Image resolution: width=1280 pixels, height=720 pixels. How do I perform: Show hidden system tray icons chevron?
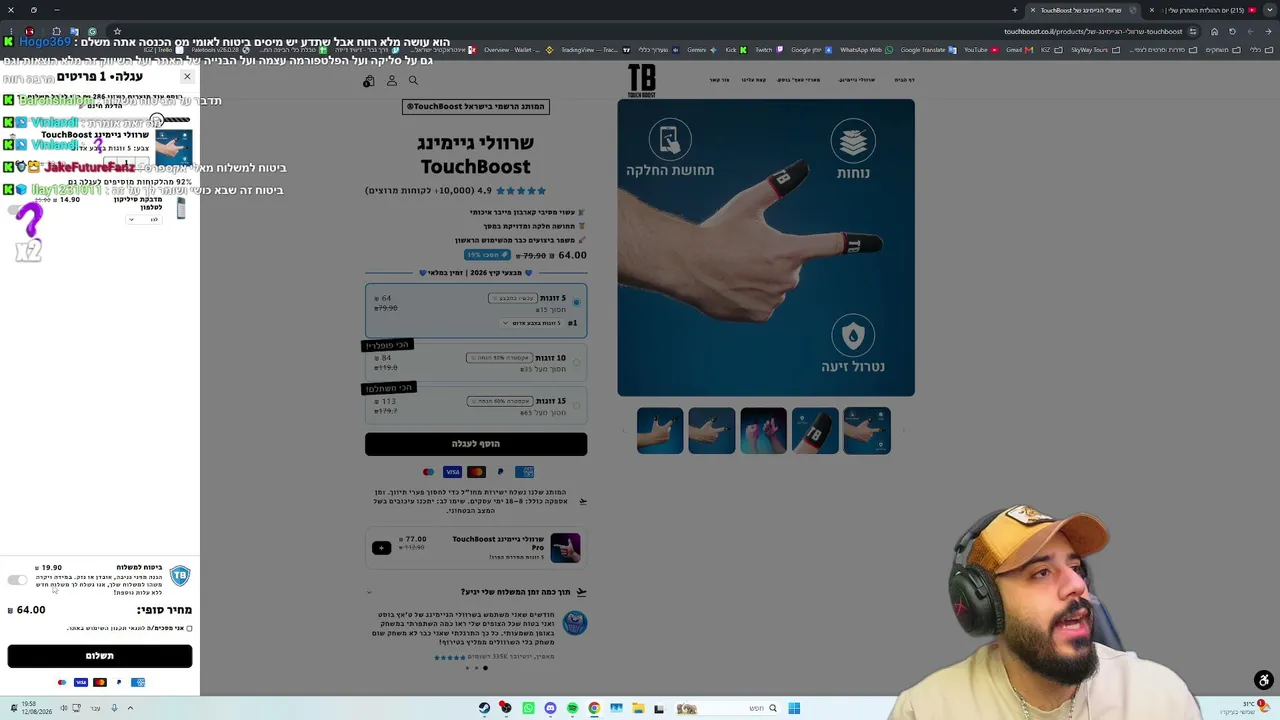click(x=130, y=708)
